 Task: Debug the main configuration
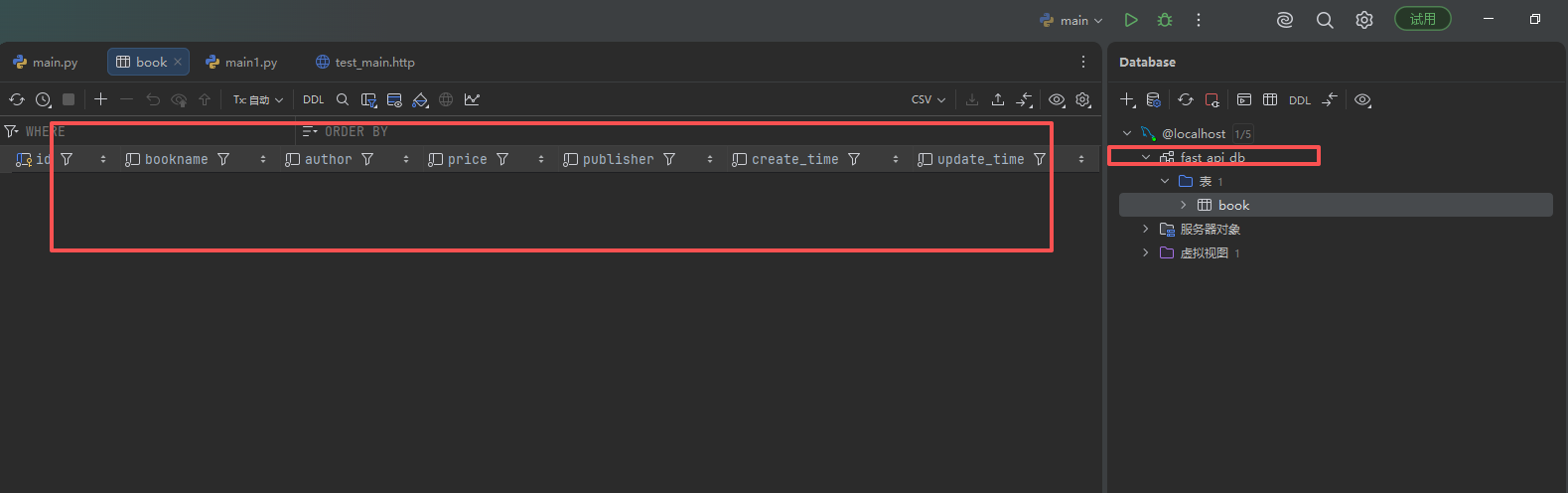pos(1165,20)
